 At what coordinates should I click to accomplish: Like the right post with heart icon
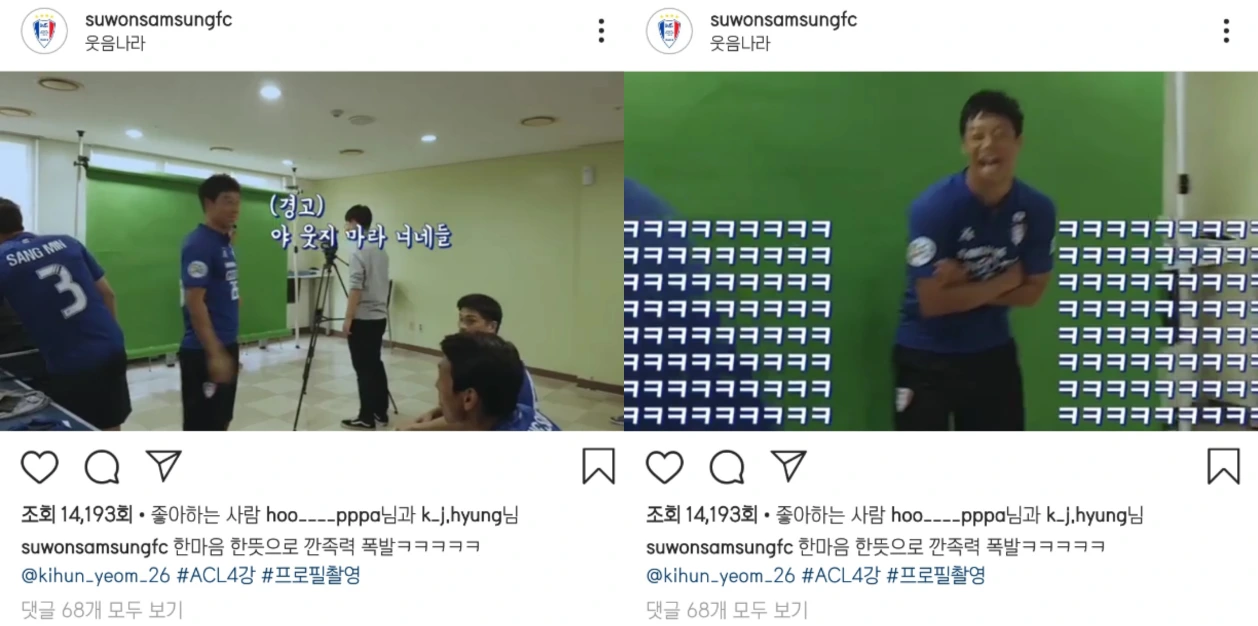(x=665, y=467)
